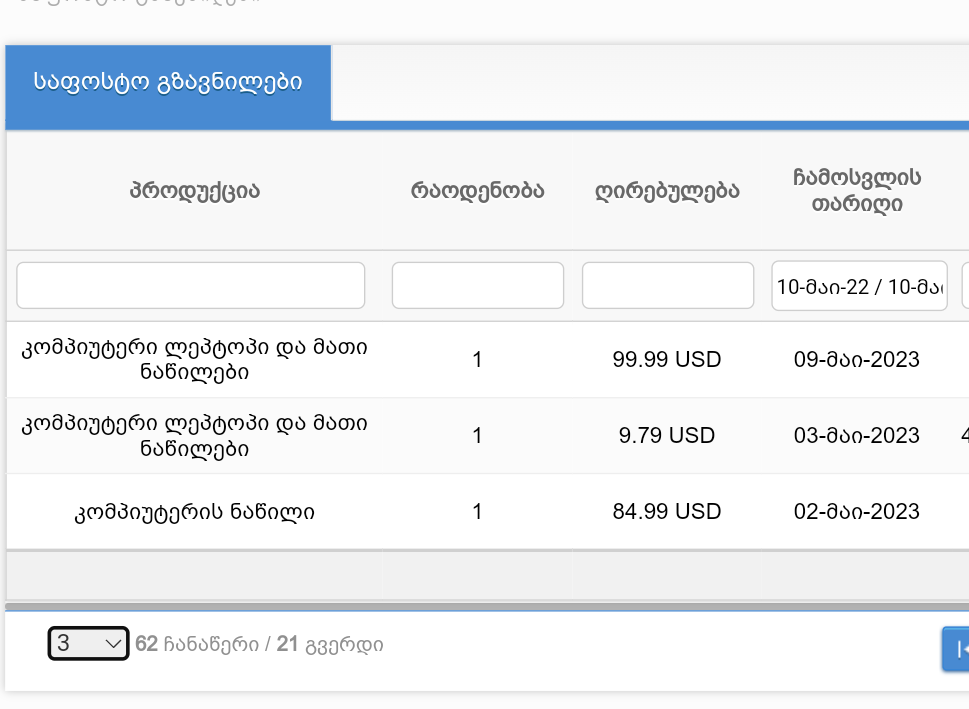Image resolution: width=969 pixels, height=709 pixels.
Task: Focus the რაოდენობა filter text field
Action: (x=477, y=286)
